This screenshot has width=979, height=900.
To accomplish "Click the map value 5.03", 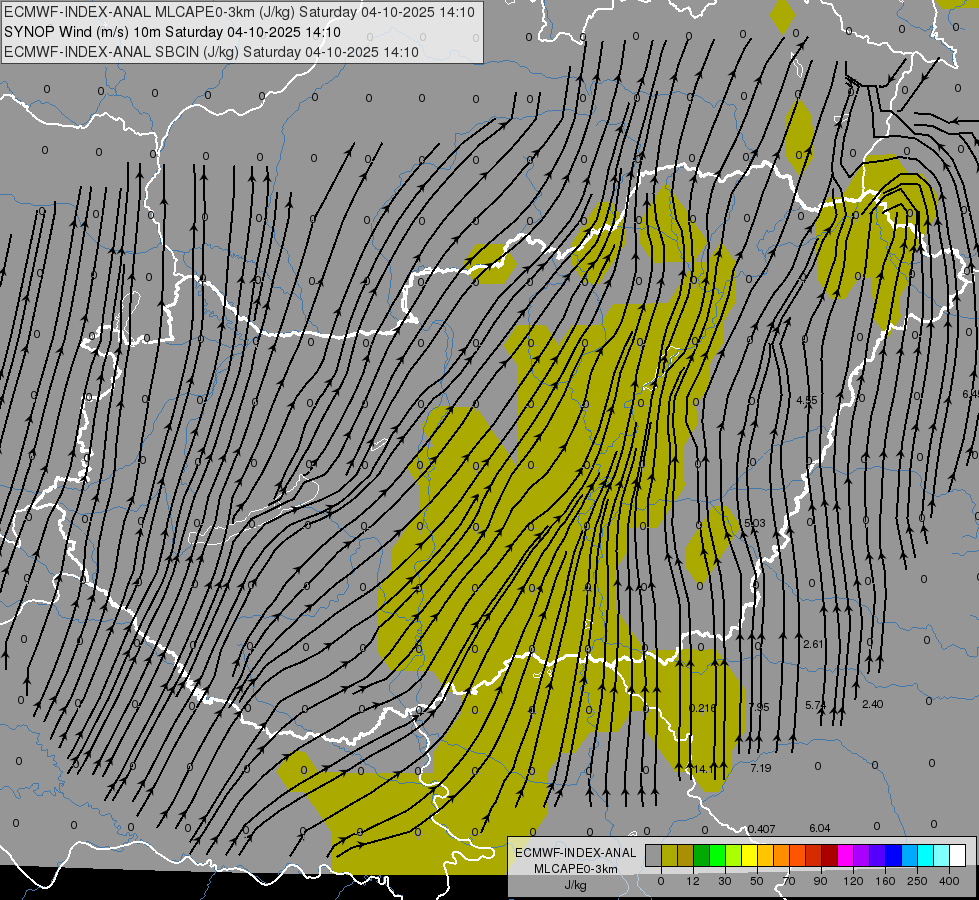I will coord(754,523).
